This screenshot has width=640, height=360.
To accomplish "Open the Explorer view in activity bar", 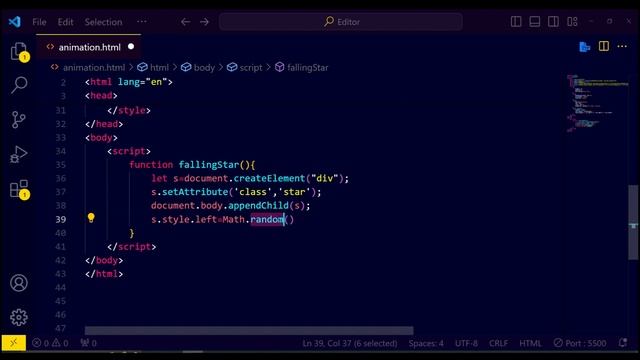I will coord(19,51).
